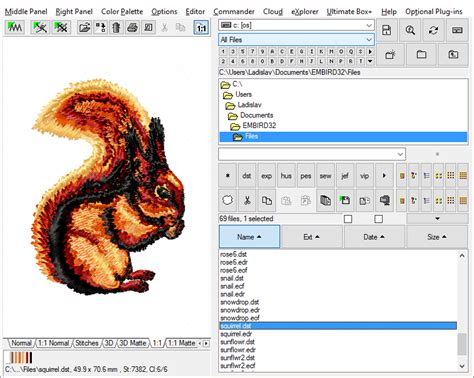Select the Users folder in the tree

pyautogui.click(x=243, y=94)
